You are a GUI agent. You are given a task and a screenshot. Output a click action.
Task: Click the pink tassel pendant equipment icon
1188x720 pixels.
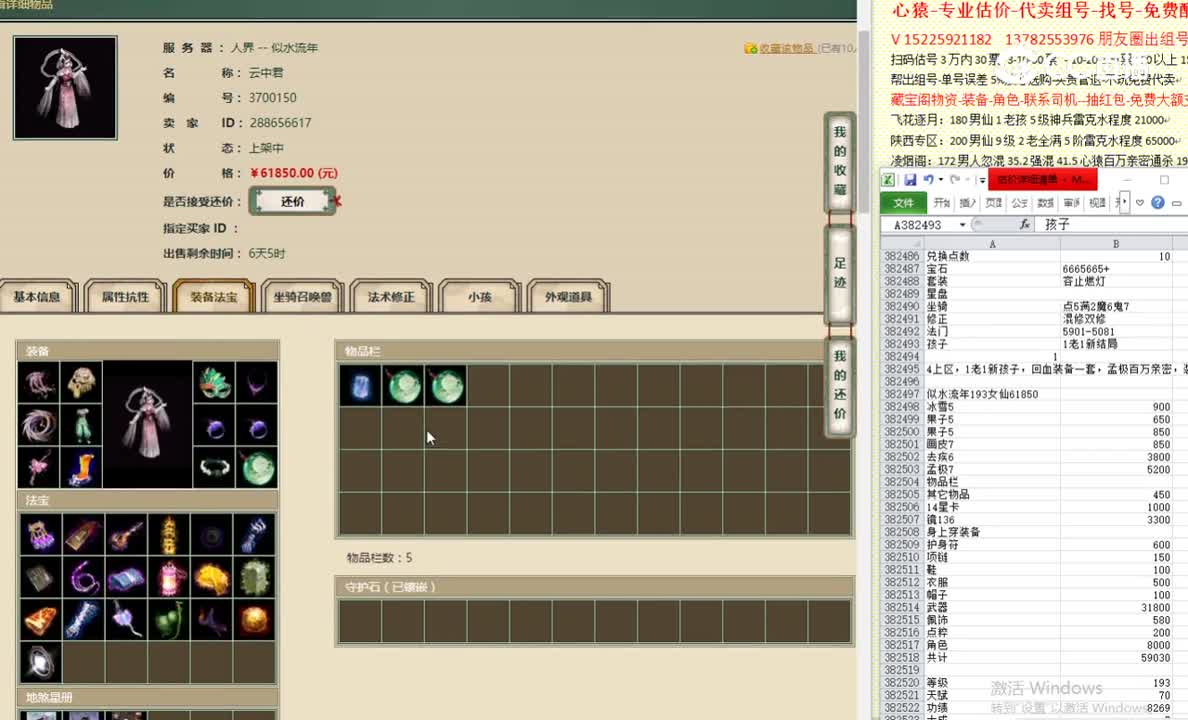pos(39,468)
